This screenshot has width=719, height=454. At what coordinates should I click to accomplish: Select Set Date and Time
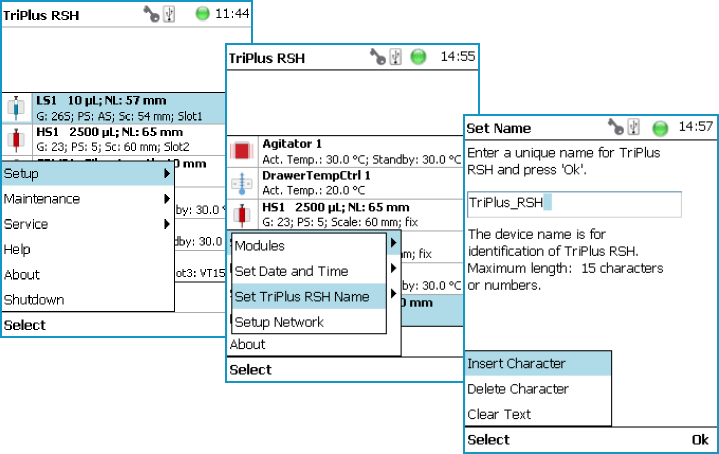(309, 271)
